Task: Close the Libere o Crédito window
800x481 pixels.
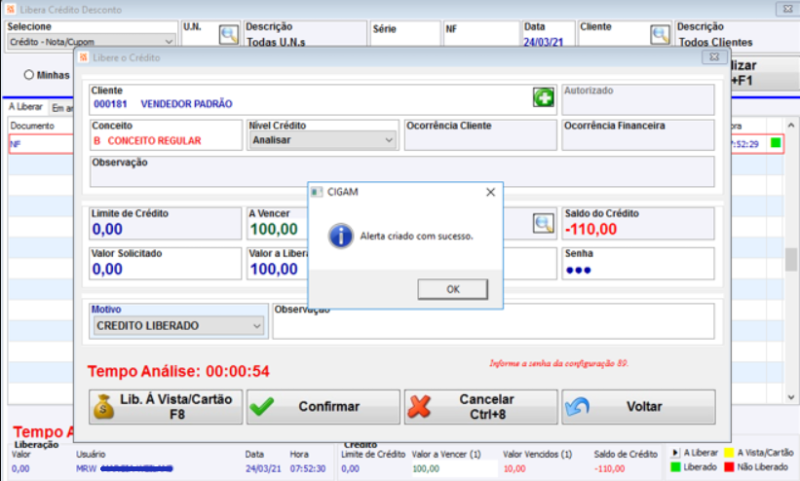Action: (x=714, y=57)
